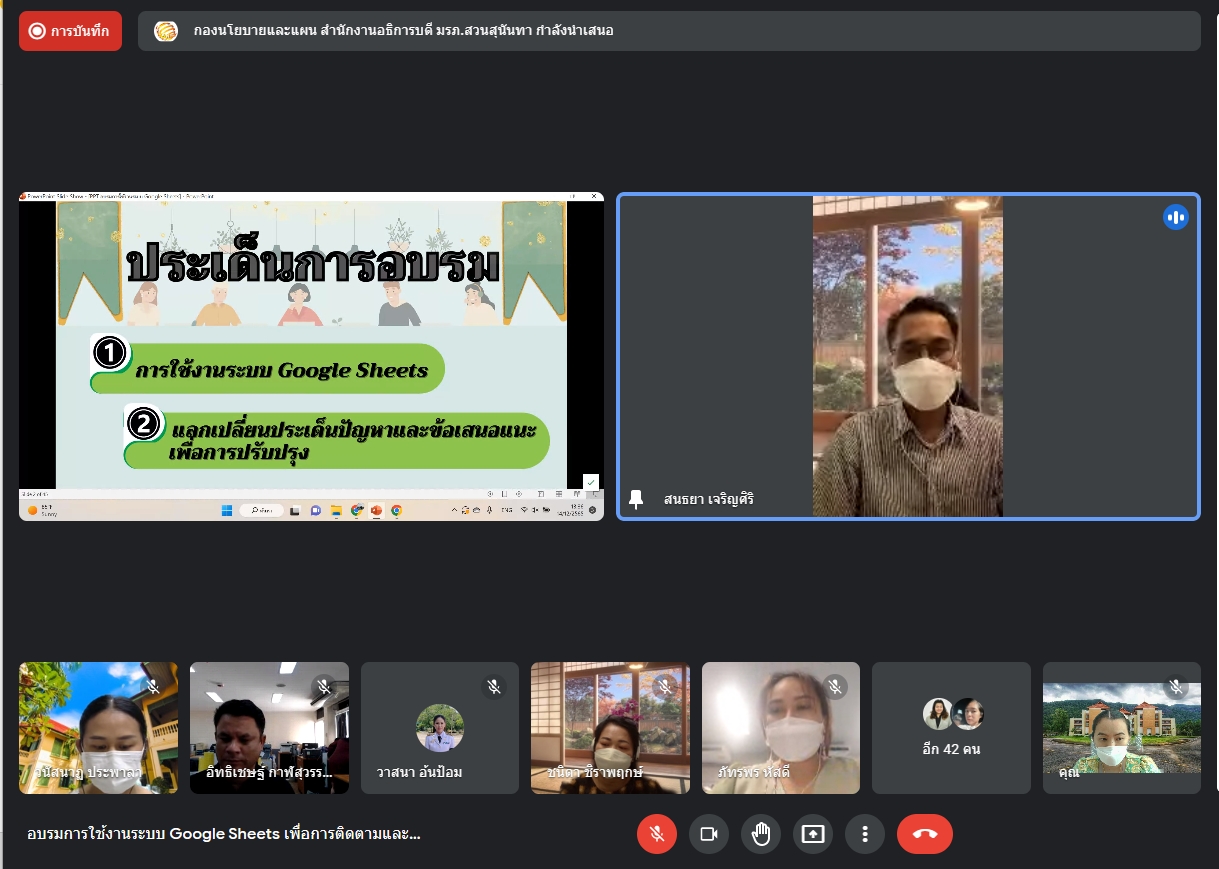Expand the "อีก 42 คน" participants tile
The image size is (1219, 869).
point(951,727)
